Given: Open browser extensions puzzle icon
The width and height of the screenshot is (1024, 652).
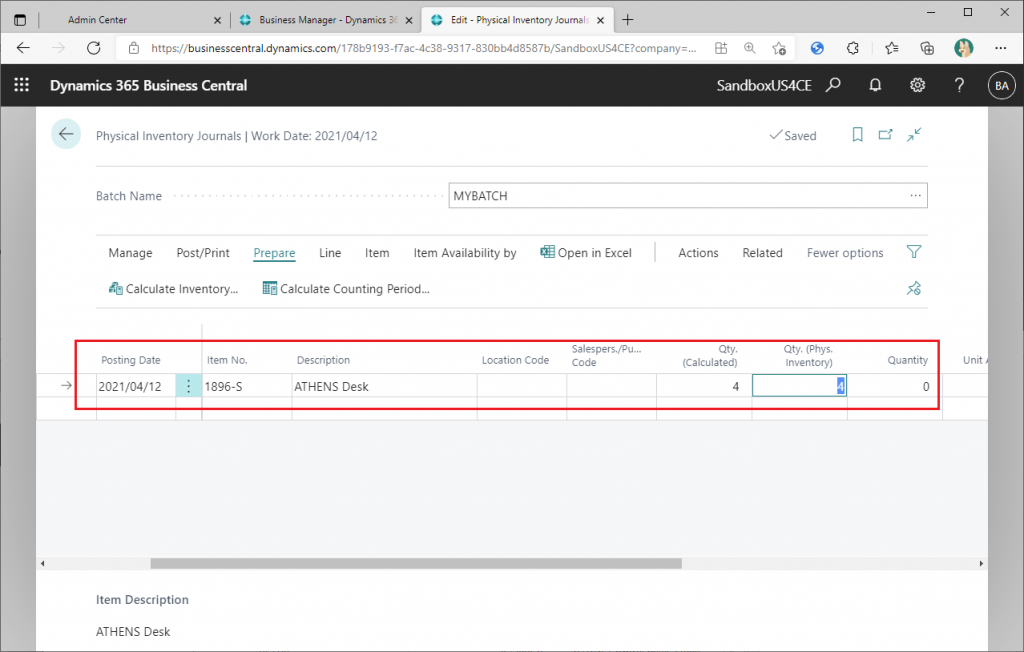Looking at the screenshot, I should tap(853, 48).
